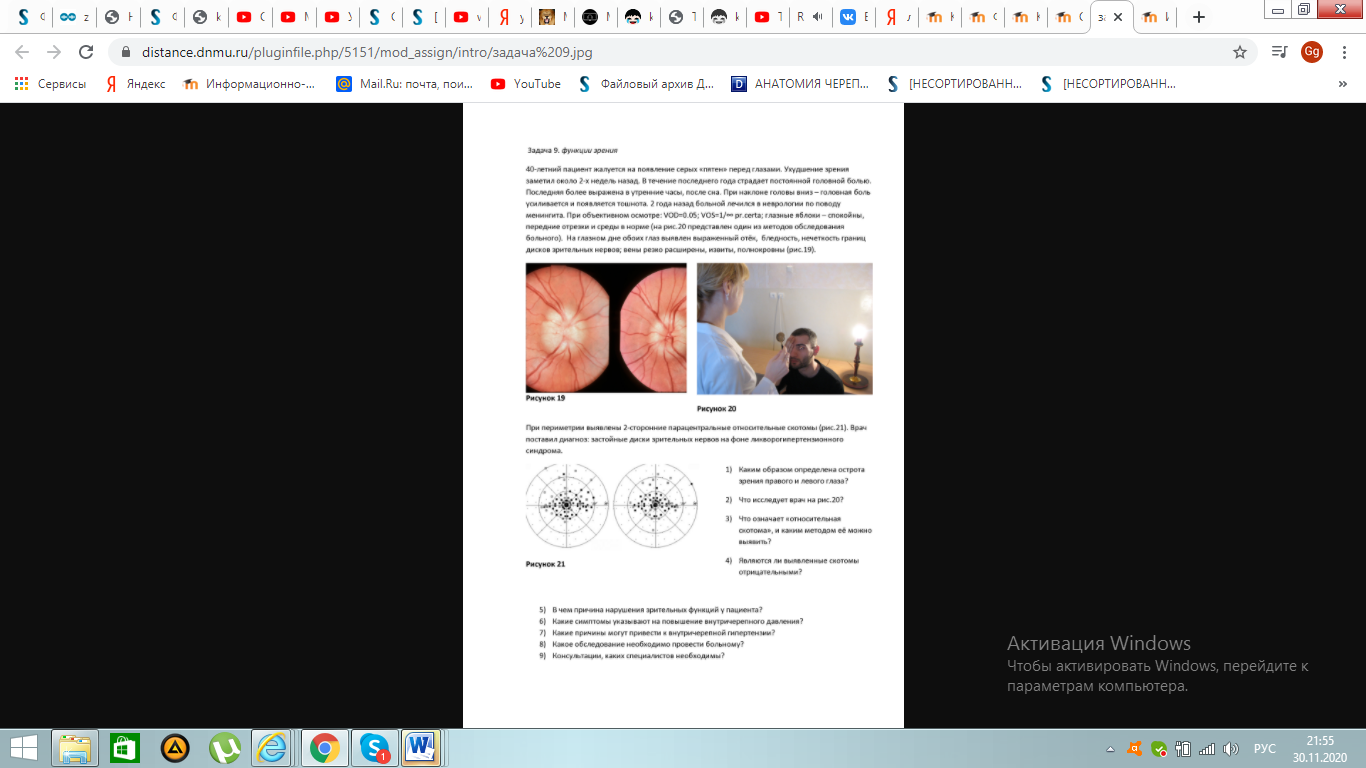Click the orange antivirus tray icon
The width and height of the screenshot is (1366, 768).
1134,748
